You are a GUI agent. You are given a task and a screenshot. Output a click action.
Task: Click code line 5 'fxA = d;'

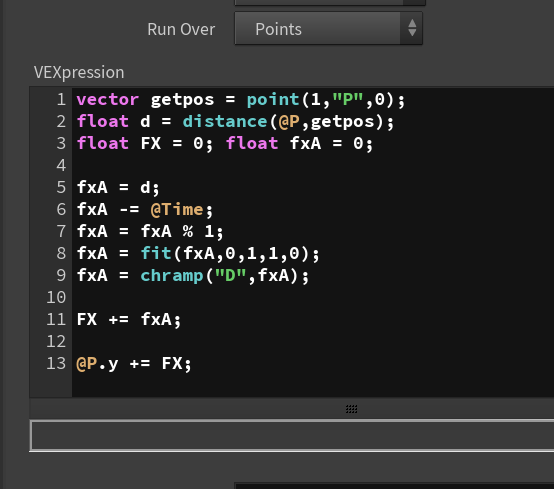tap(118, 188)
